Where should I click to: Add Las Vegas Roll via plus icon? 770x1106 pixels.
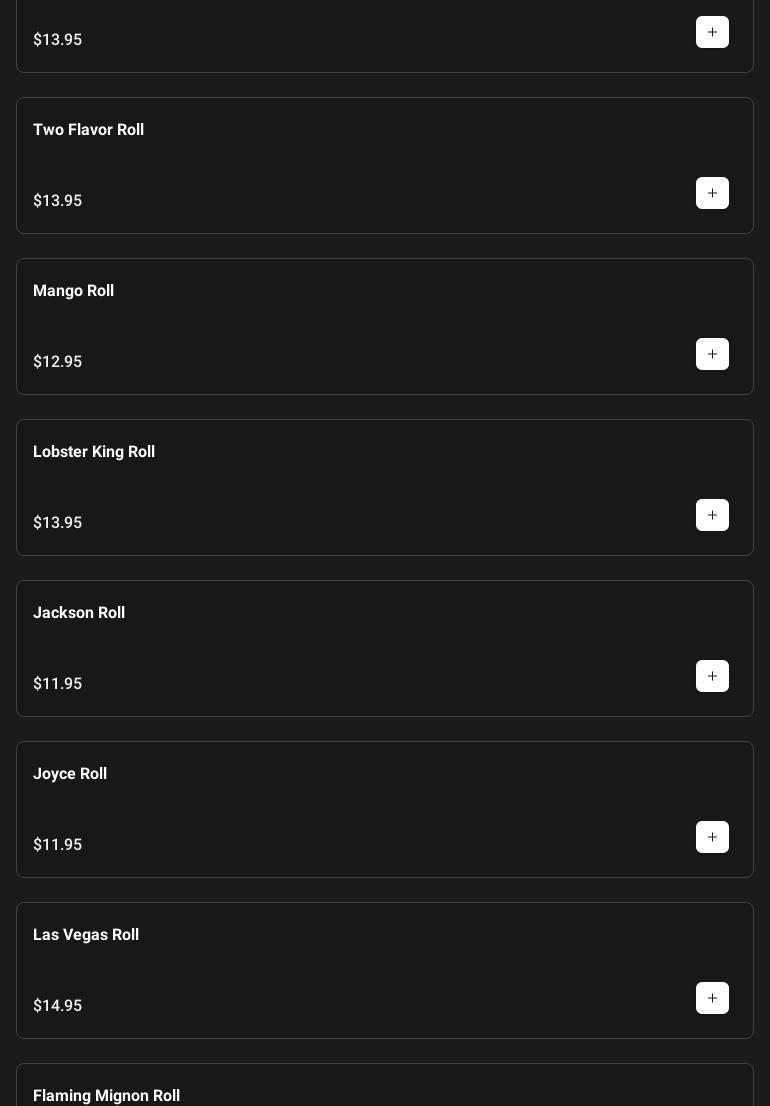click(712, 998)
